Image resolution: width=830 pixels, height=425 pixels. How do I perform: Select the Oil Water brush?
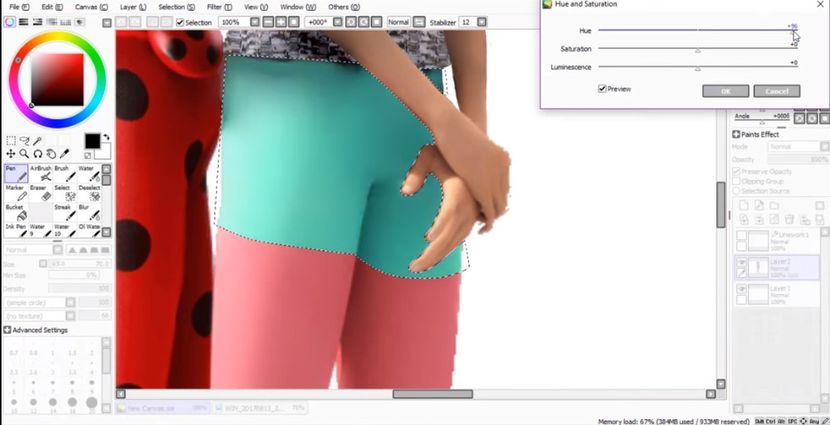pos(89,230)
